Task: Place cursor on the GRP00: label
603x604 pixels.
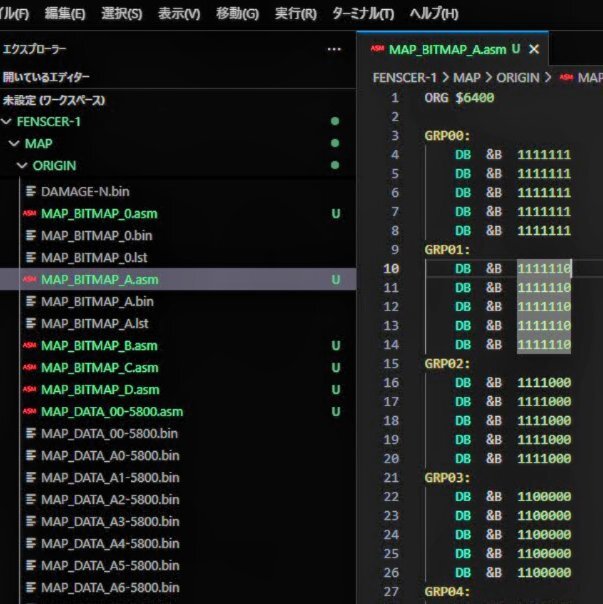Action: click(x=447, y=136)
